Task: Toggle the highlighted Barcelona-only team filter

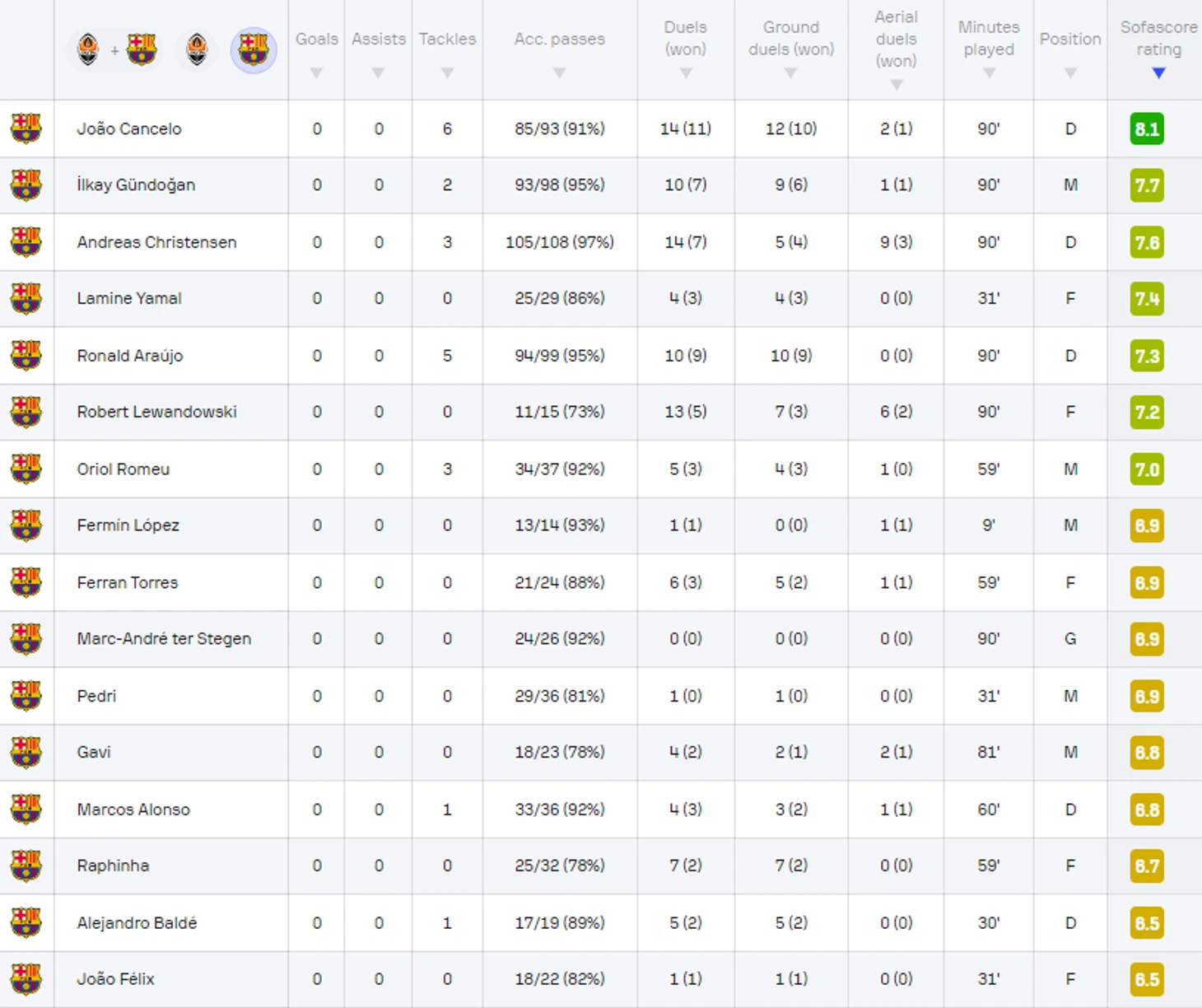Action: click(x=253, y=50)
